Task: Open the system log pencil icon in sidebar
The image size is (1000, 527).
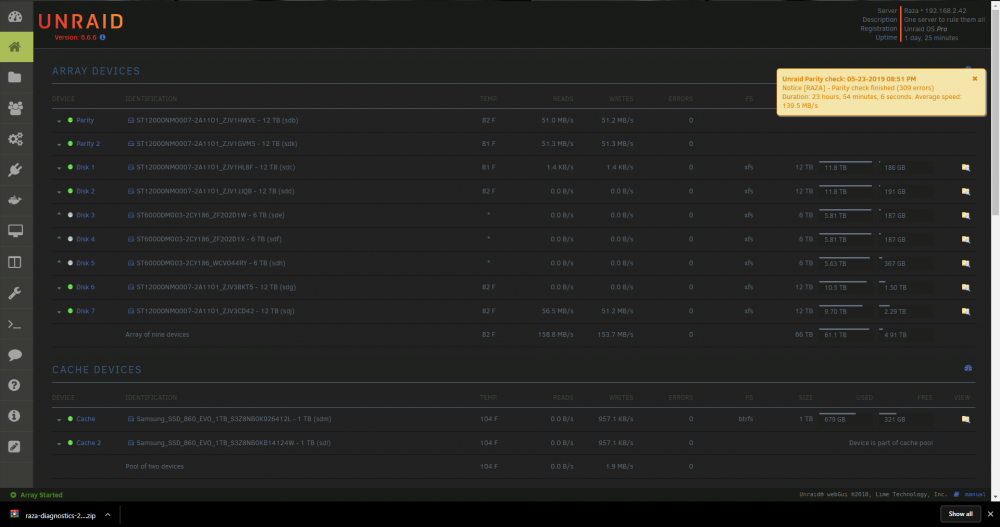Action: 15,447
